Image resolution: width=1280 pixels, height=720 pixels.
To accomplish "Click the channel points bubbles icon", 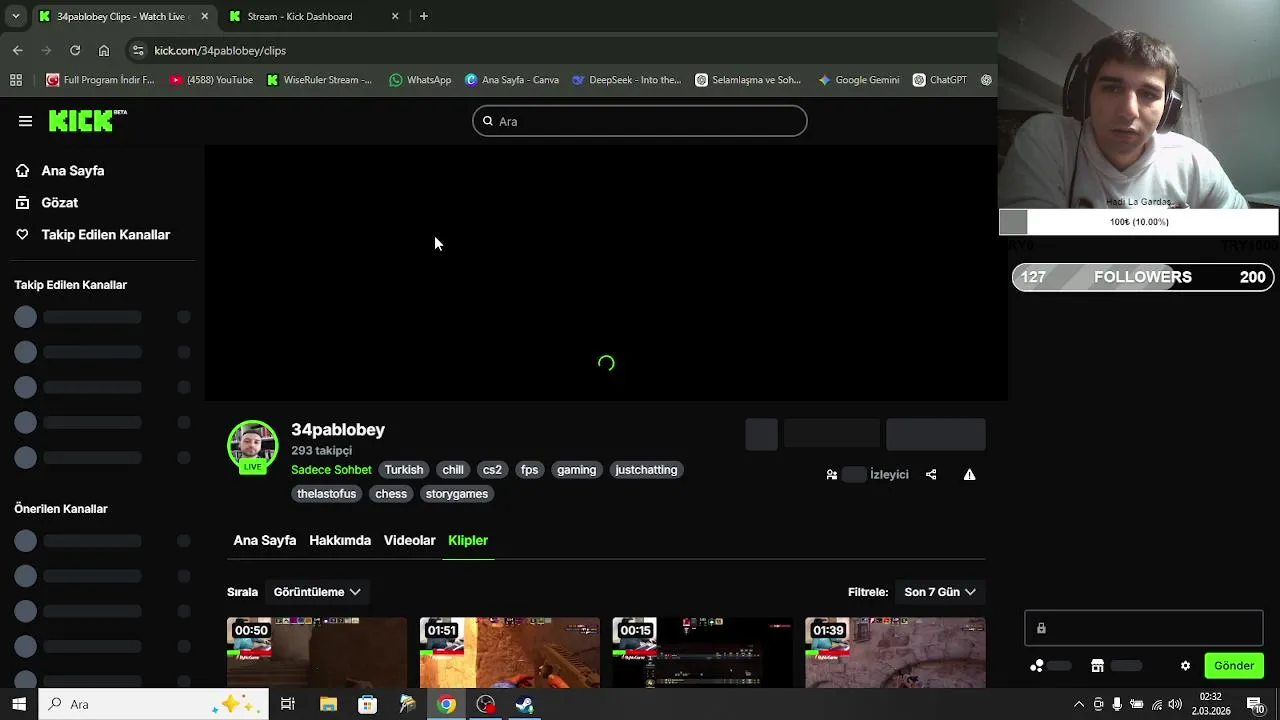I will [1037, 666].
